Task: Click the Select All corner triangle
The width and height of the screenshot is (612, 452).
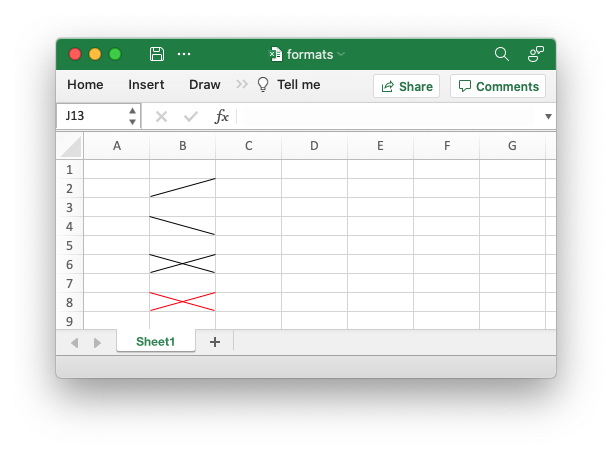Action: (70, 146)
